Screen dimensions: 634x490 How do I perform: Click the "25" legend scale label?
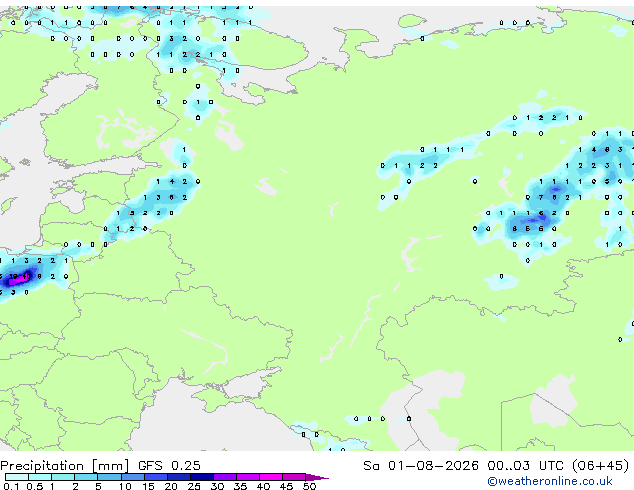[194, 486]
